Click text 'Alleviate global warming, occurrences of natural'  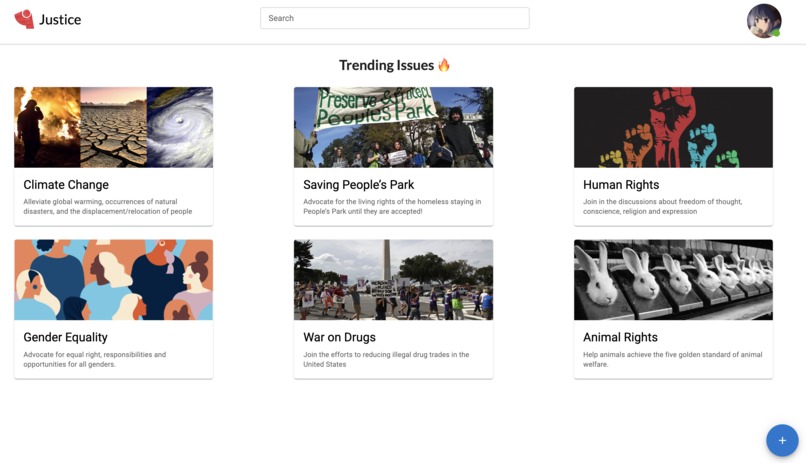click(x=100, y=202)
